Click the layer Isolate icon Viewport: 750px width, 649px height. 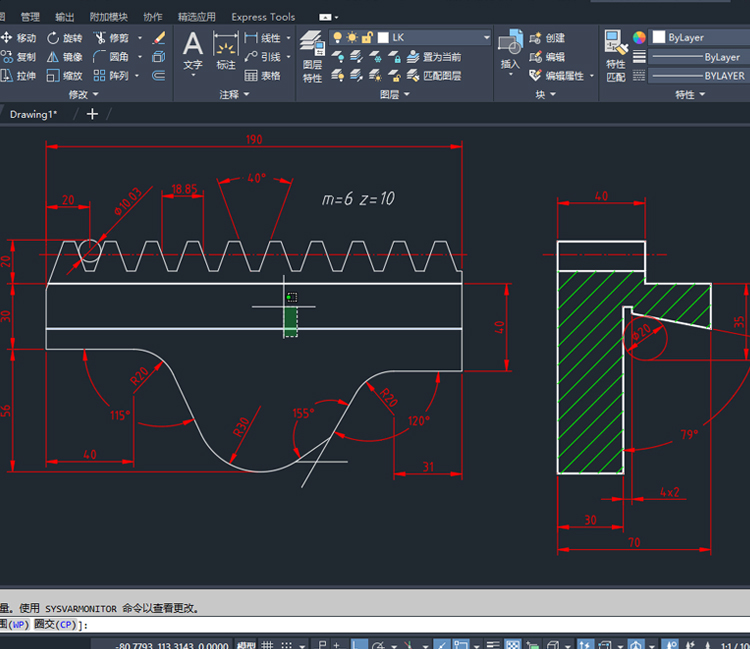(x=356, y=57)
